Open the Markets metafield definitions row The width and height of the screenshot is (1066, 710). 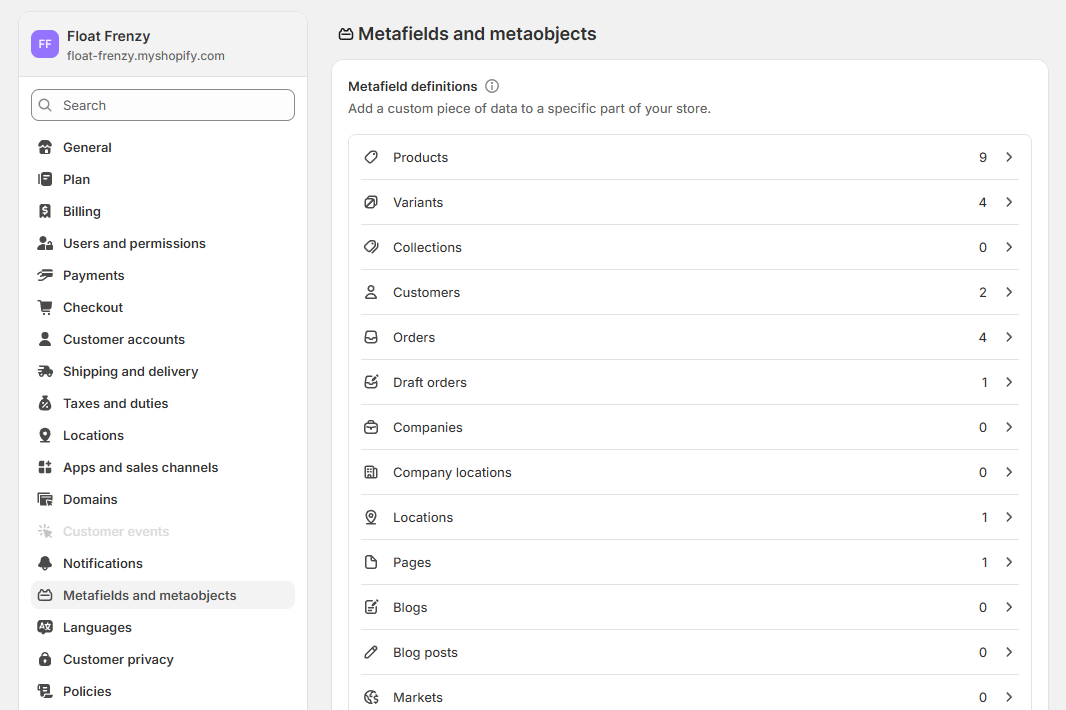tap(418, 697)
